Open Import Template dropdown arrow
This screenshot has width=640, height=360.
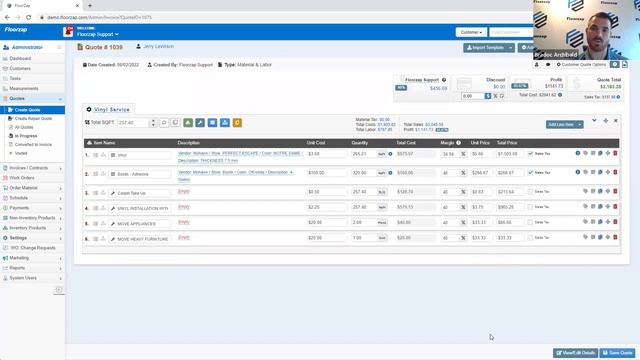[x=511, y=48]
